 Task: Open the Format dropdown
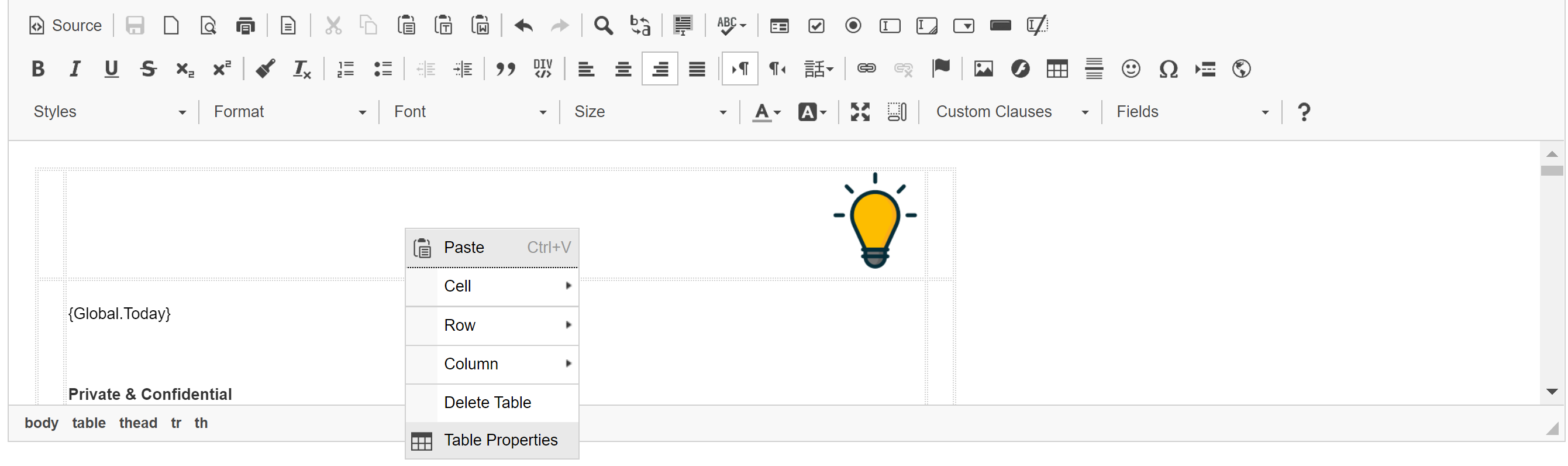[x=290, y=112]
